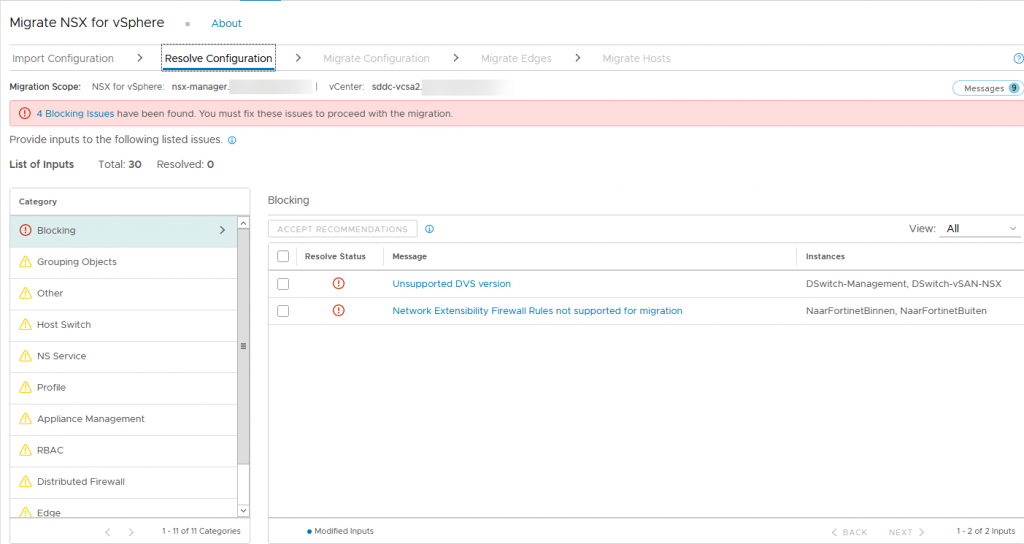Click error status icon for Network Extensibility row
The image size is (1024, 544).
point(338,310)
